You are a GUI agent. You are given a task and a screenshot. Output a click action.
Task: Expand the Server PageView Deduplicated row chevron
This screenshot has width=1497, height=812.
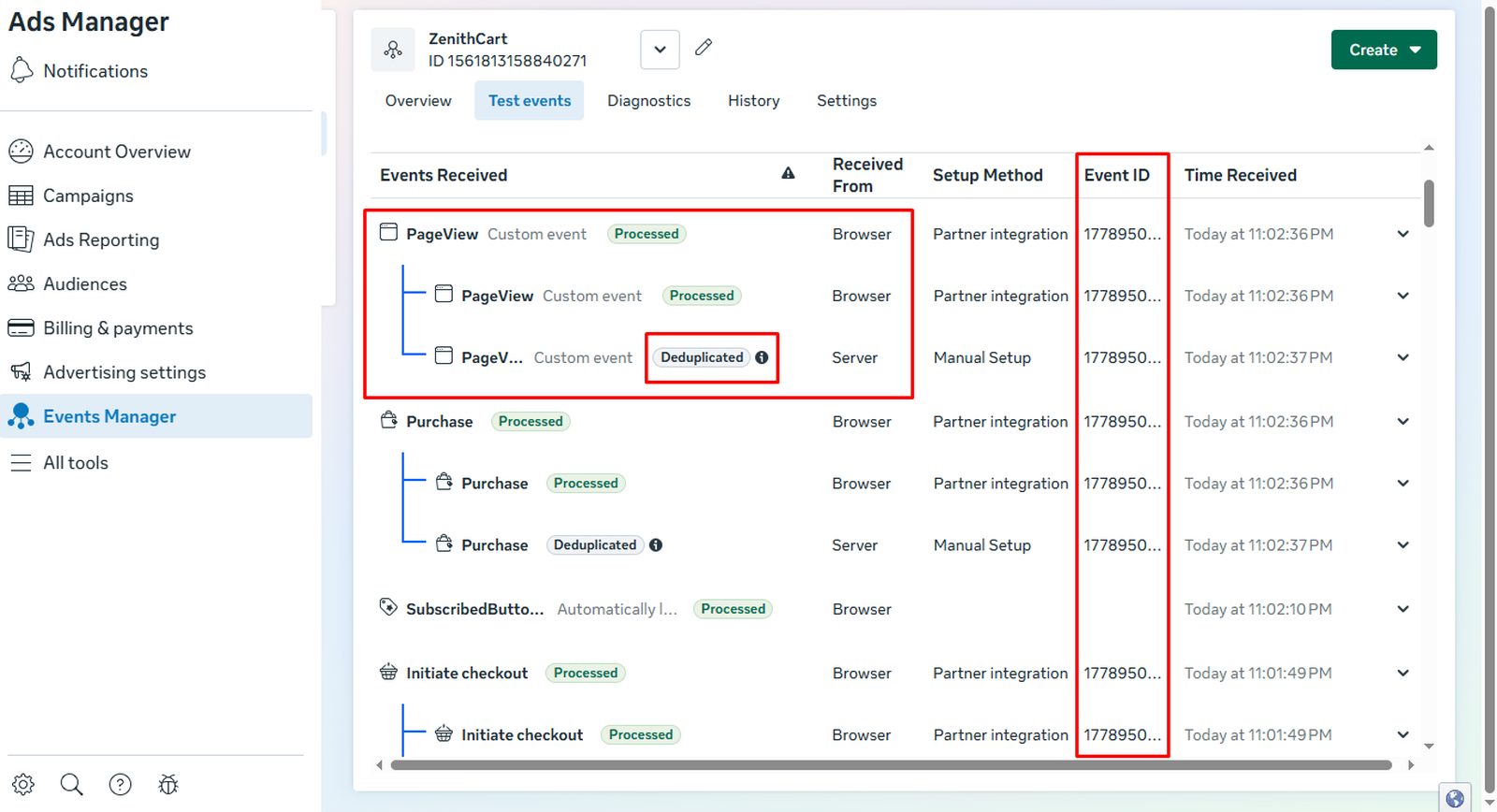1403,357
